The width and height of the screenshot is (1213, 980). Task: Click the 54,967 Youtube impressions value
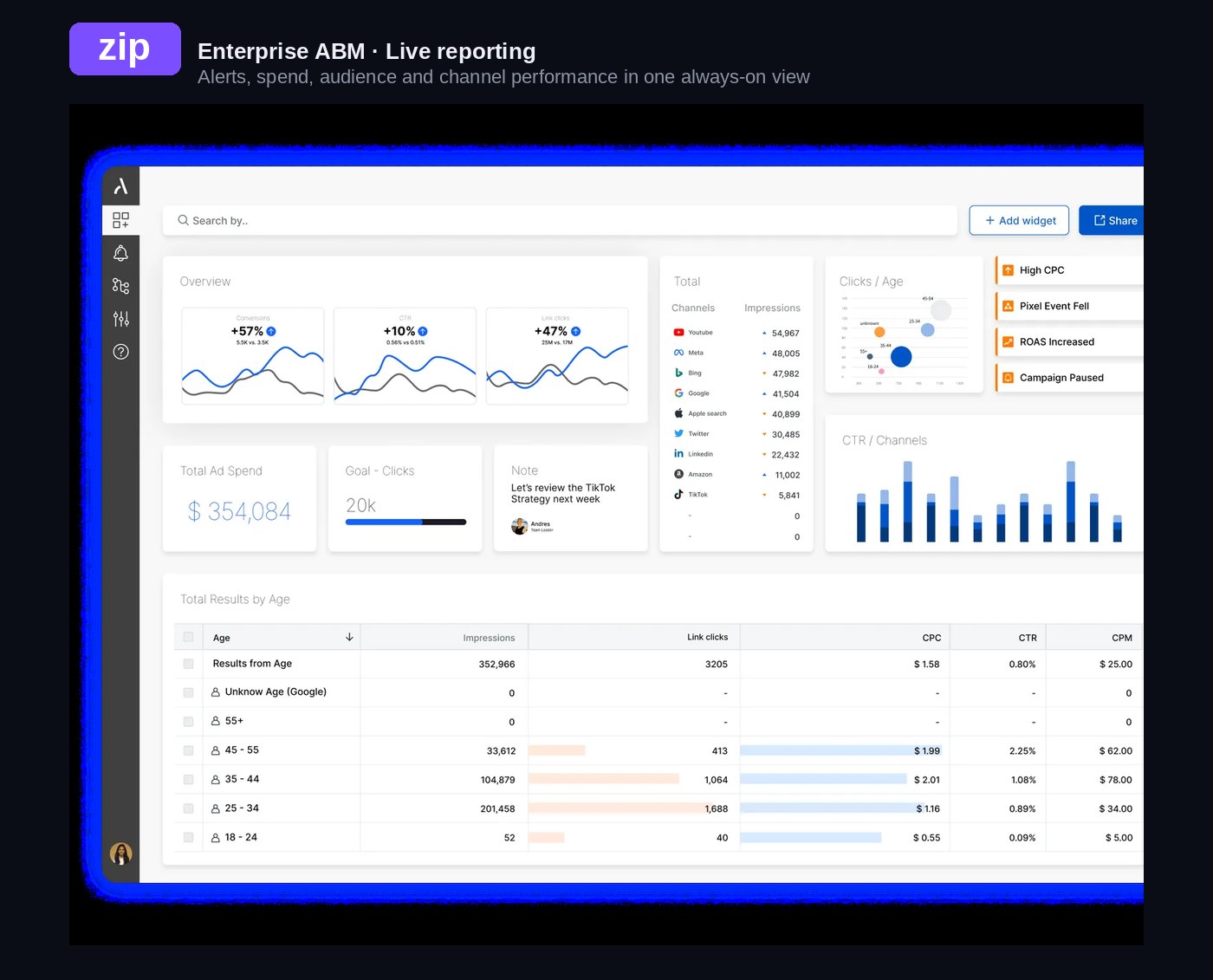click(x=786, y=334)
